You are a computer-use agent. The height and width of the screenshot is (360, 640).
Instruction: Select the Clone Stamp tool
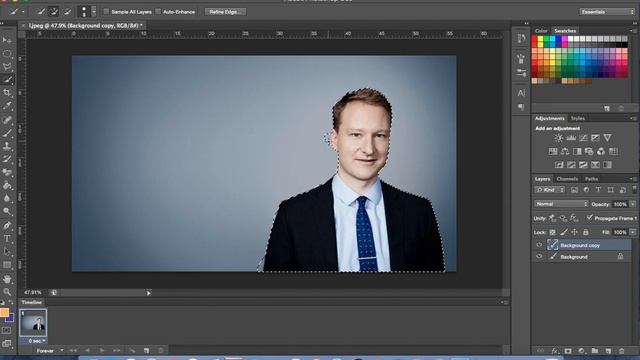(7, 146)
